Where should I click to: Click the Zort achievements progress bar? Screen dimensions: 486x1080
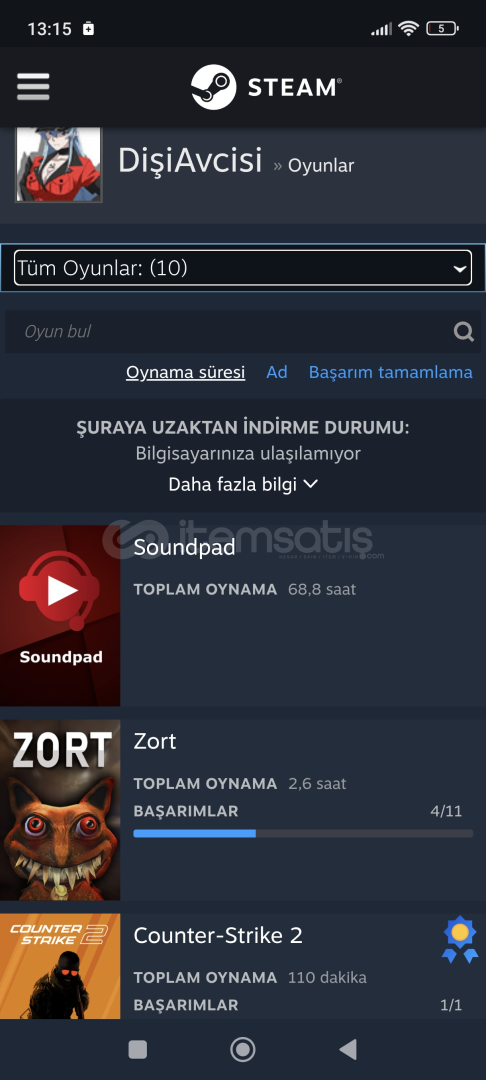303,833
